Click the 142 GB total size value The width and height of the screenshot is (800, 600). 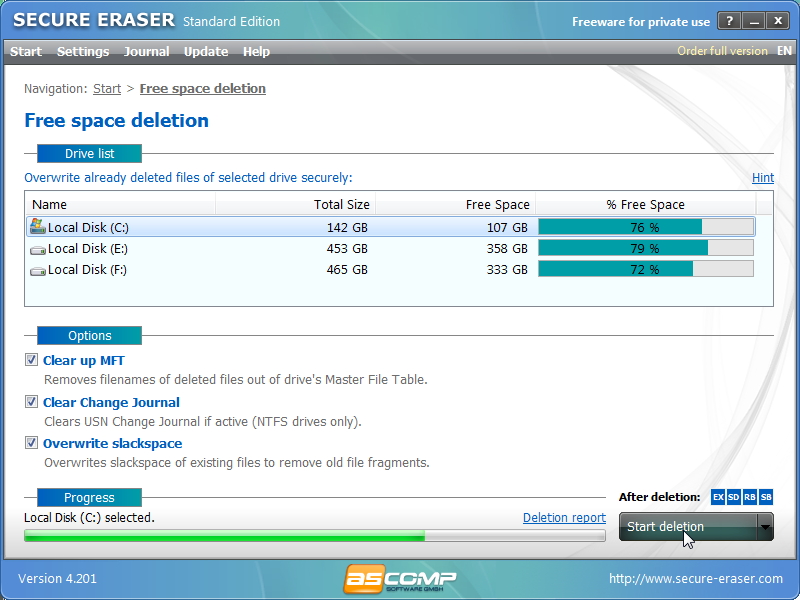(347, 228)
